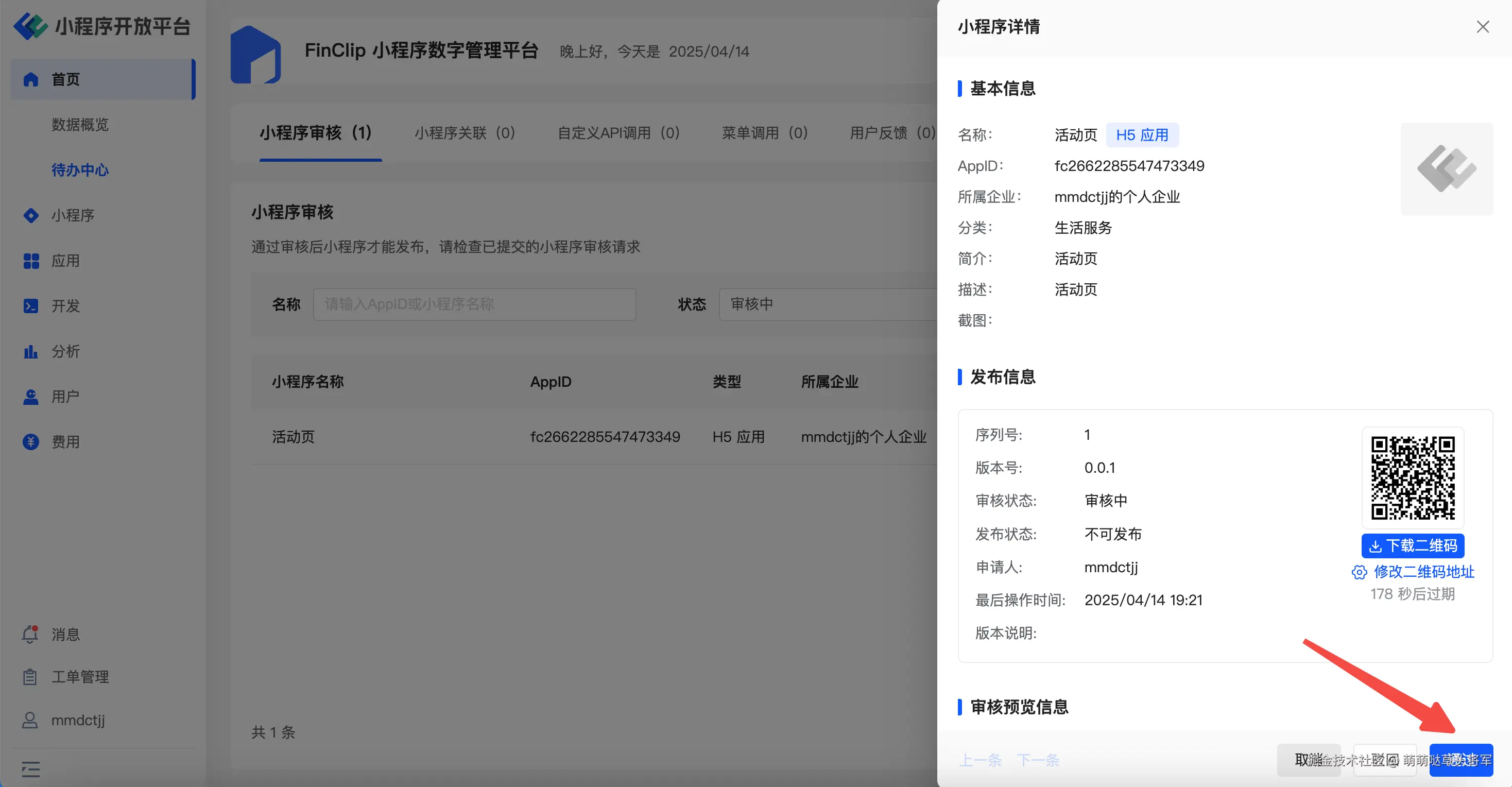Switch to the 小程序关联 tab

(465, 133)
